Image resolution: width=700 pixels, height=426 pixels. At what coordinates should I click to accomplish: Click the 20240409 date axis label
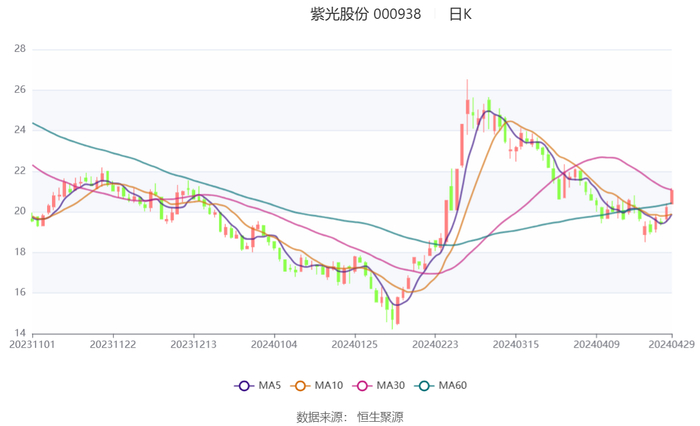596,344
